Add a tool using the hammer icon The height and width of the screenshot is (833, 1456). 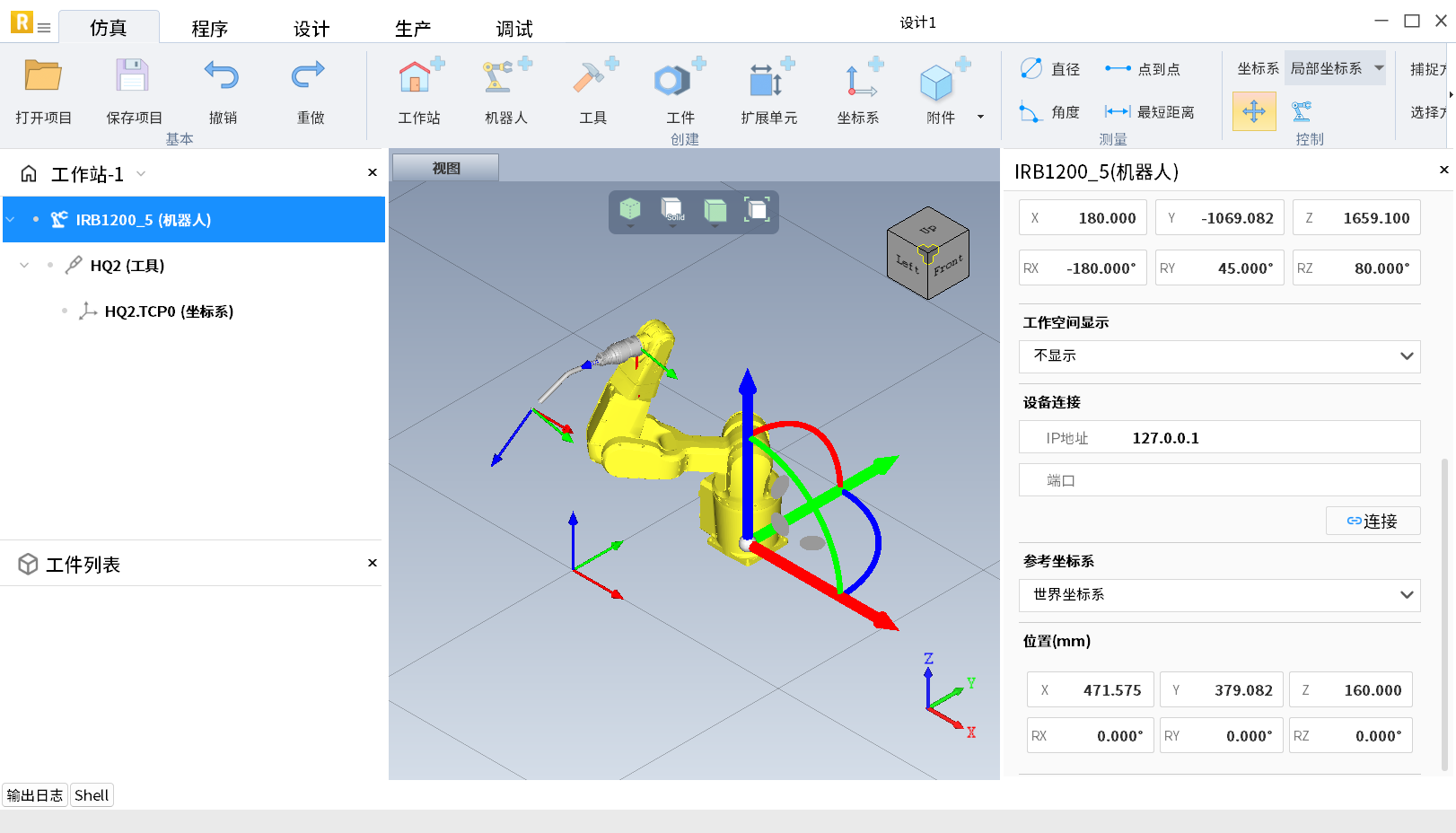click(x=593, y=79)
